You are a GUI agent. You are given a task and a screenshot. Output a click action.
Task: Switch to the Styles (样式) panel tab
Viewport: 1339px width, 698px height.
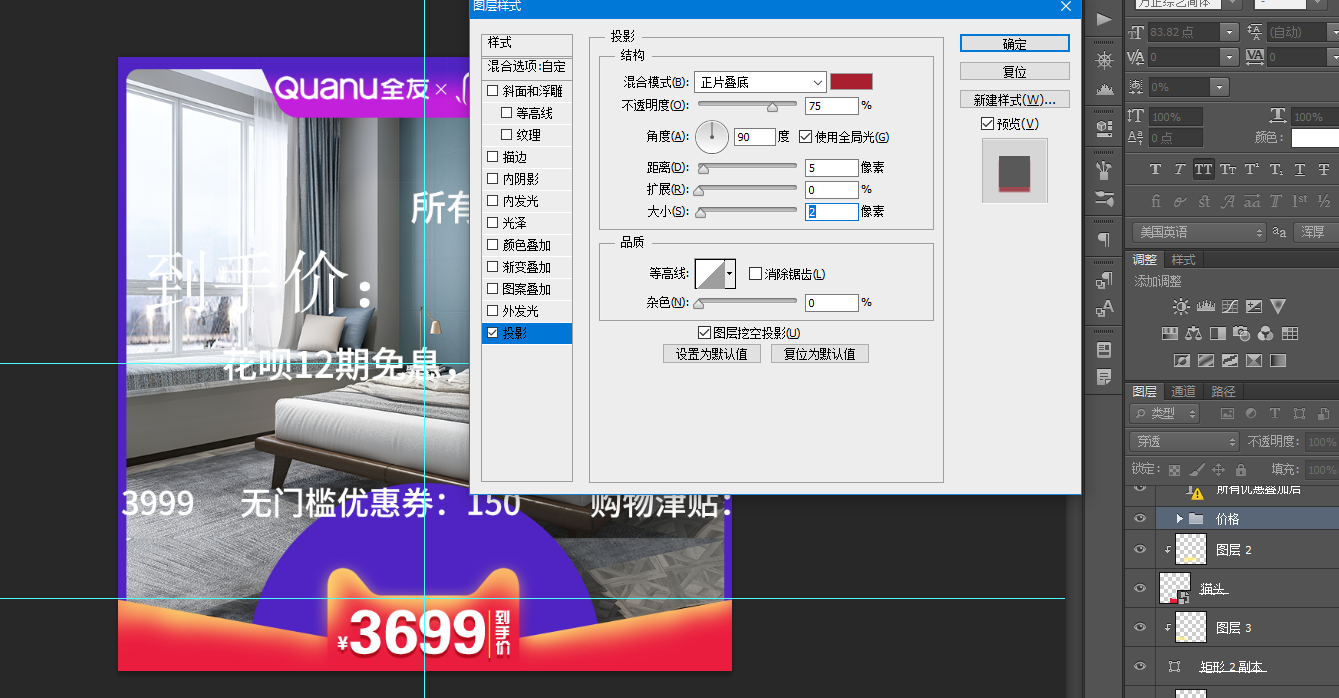1183,260
